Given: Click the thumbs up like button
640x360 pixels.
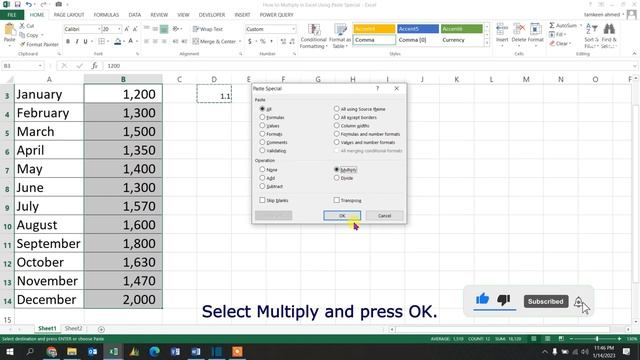Looking at the screenshot, I should [x=482, y=299].
